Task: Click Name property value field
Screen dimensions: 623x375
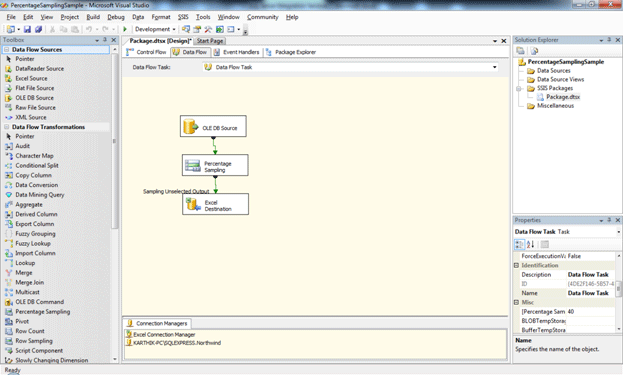Action: 590,293
